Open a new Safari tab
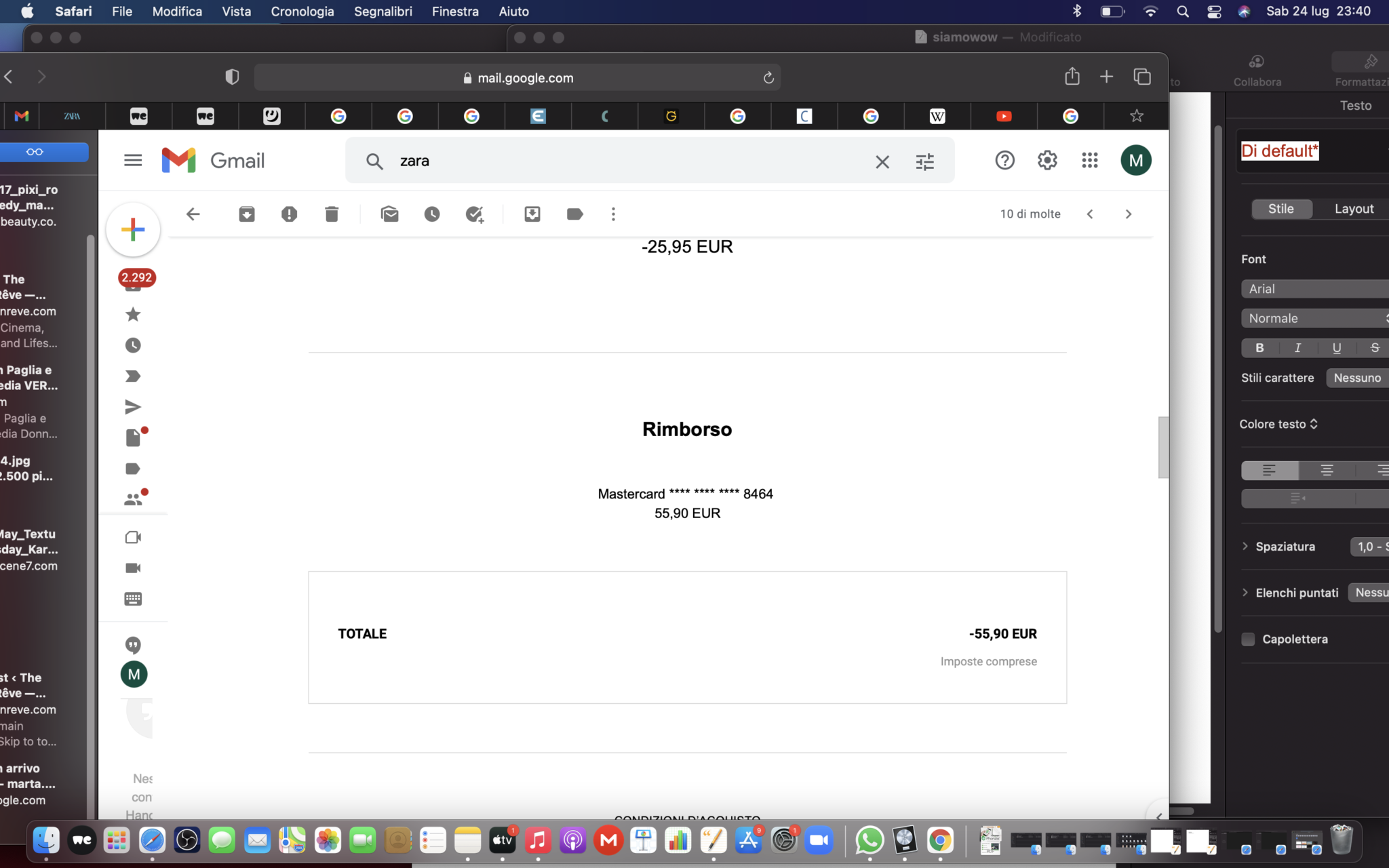The height and width of the screenshot is (868, 1389). pyautogui.click(x=1107, y=77)
